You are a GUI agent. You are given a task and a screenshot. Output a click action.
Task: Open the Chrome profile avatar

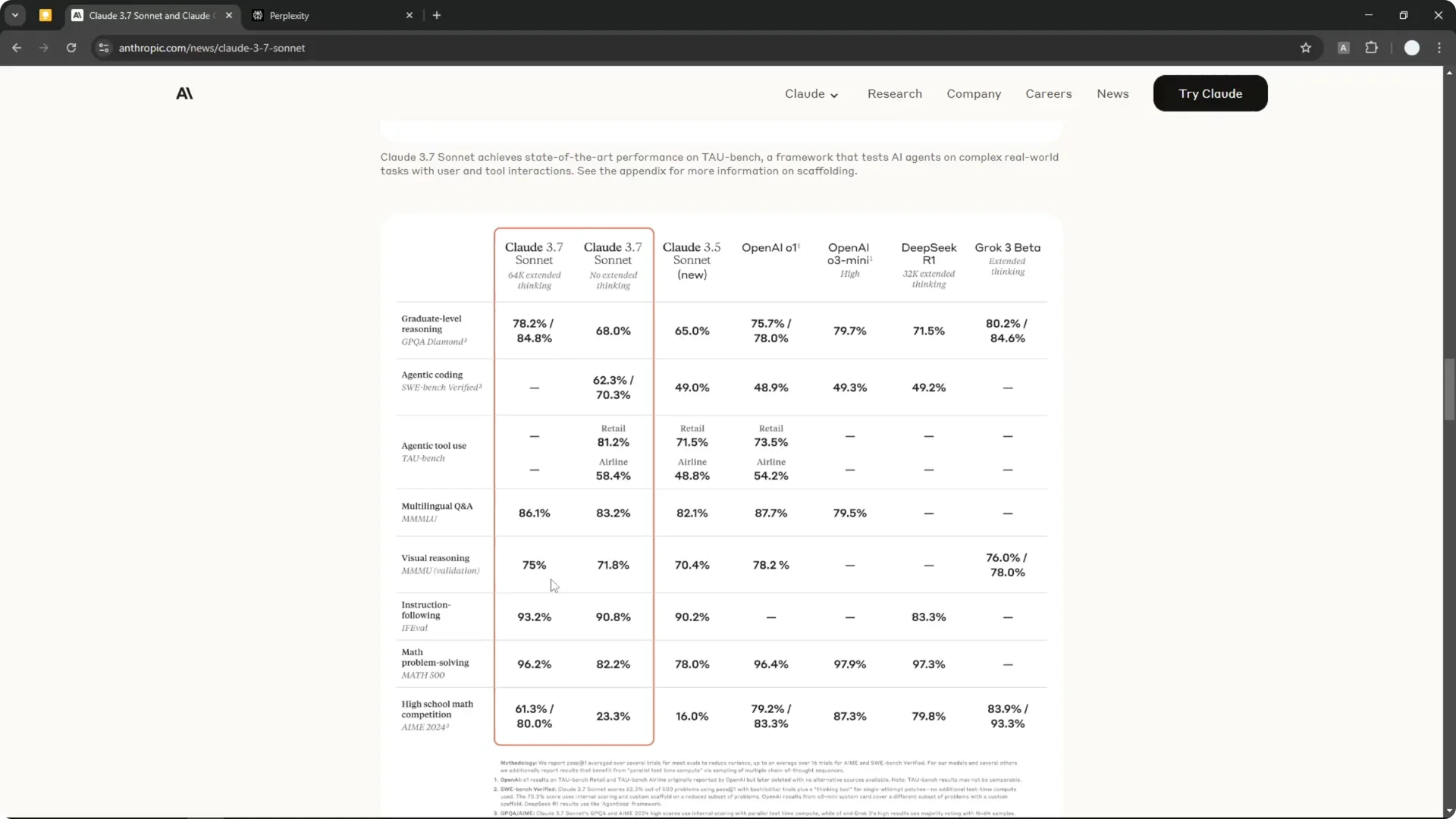1413,47
